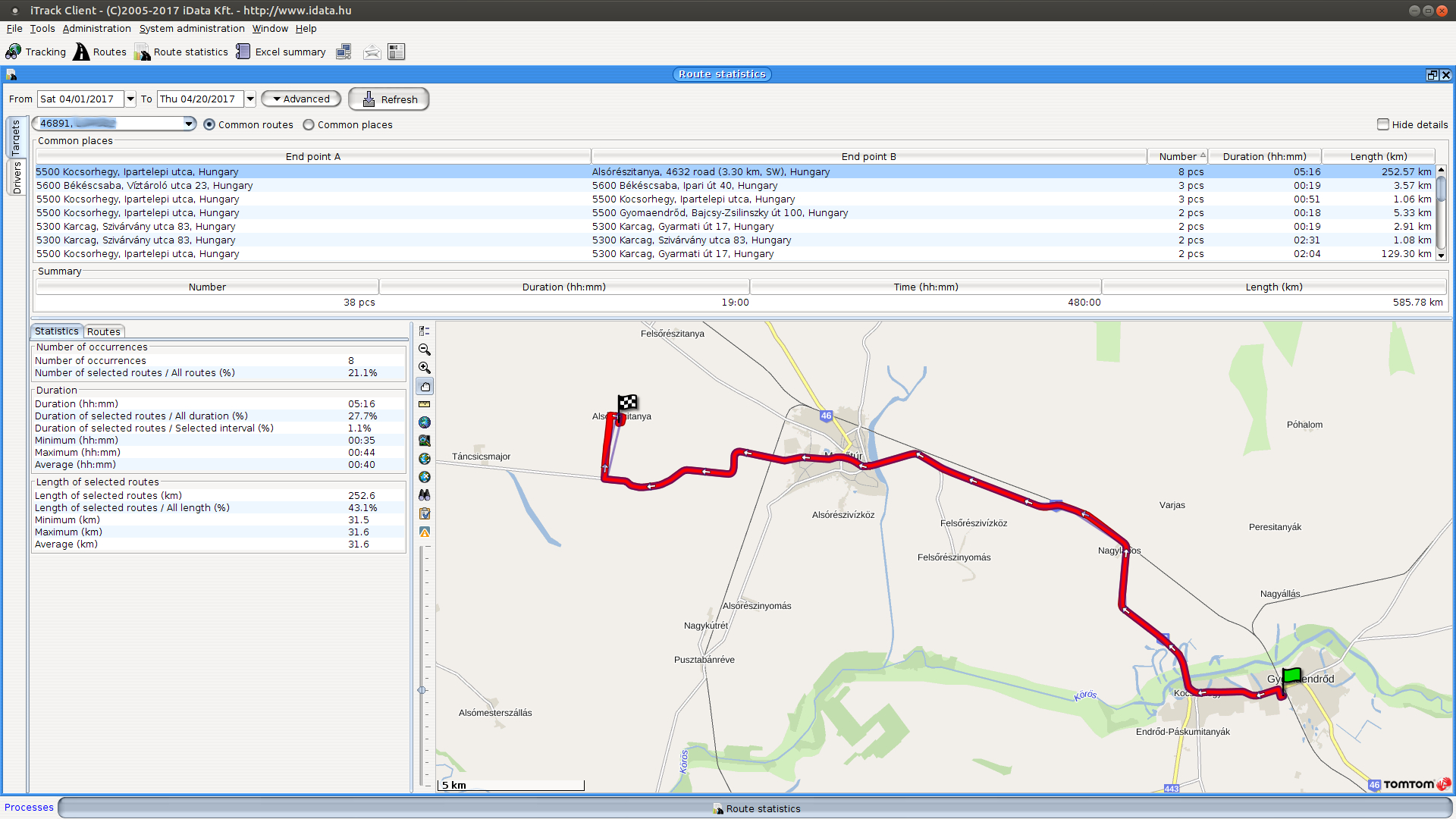The image size is (1456, 819).
Task: Click the binoculars search icon
Action: 425,494
